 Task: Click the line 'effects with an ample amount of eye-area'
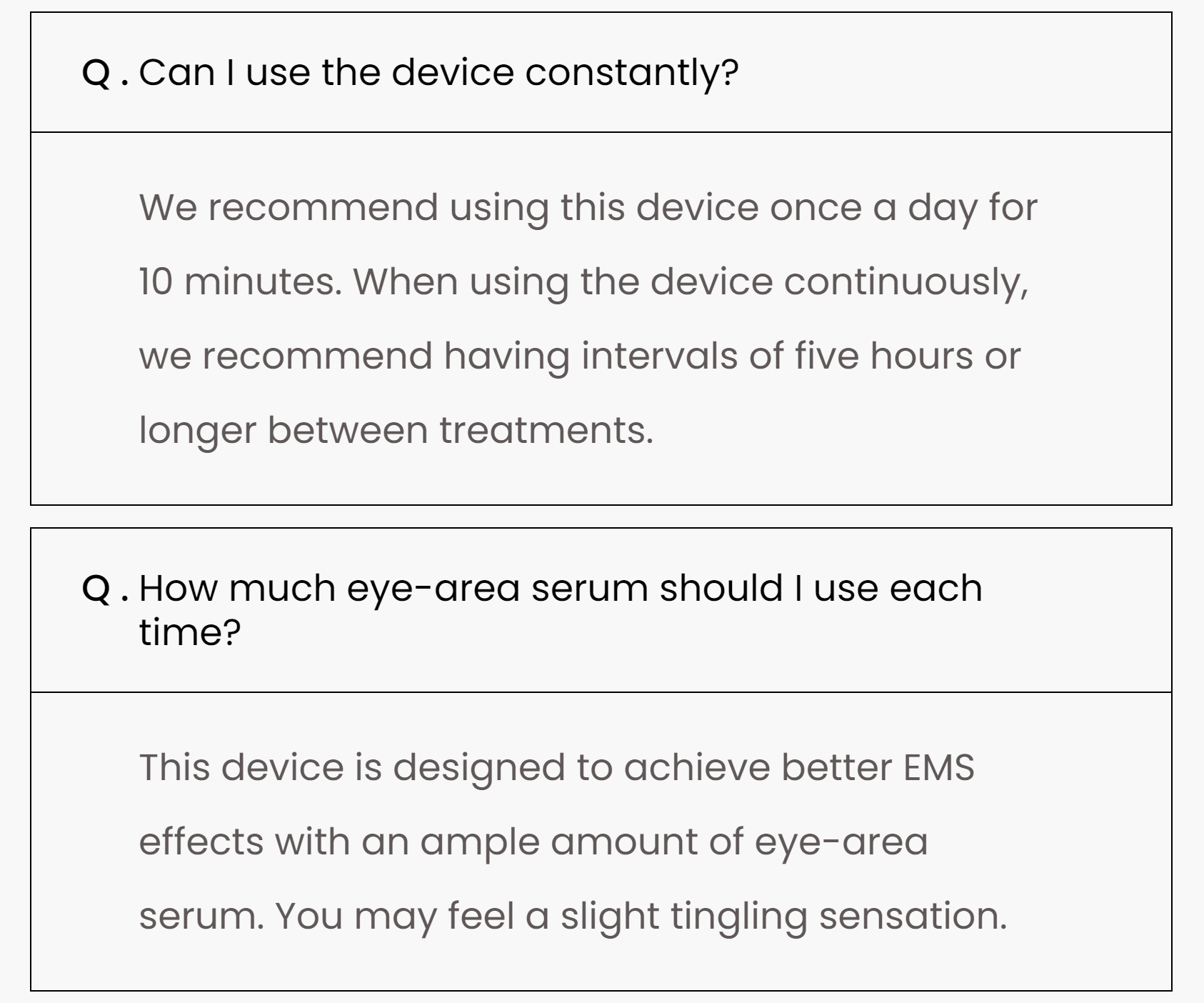point(533,842)
